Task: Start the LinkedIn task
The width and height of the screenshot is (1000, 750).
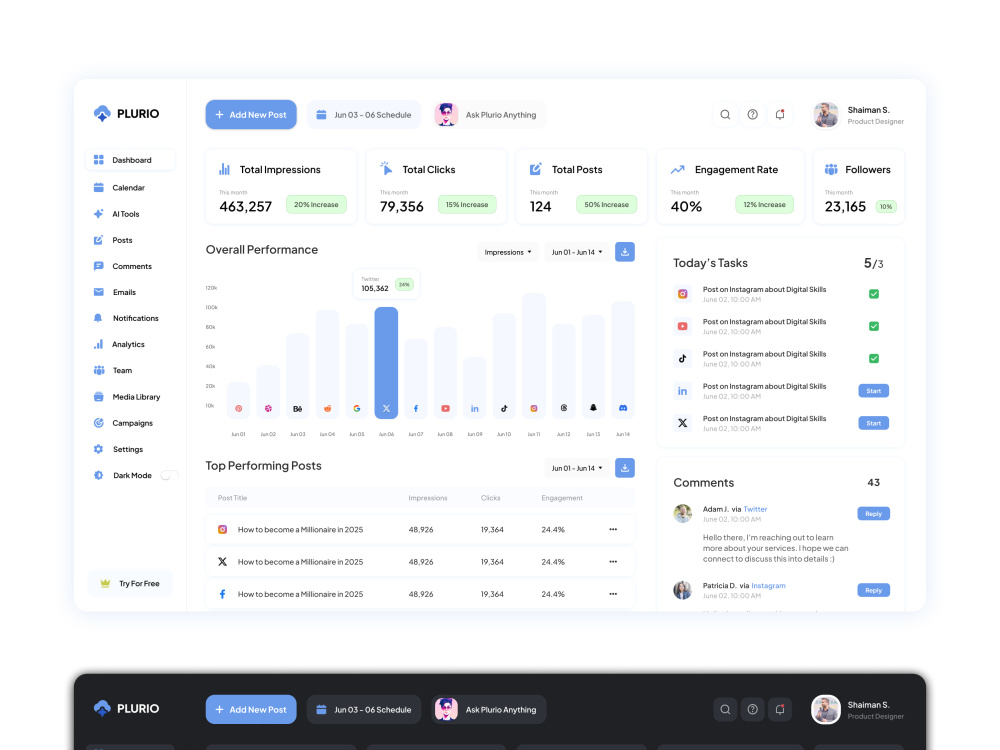Action: tap(873, 391)
